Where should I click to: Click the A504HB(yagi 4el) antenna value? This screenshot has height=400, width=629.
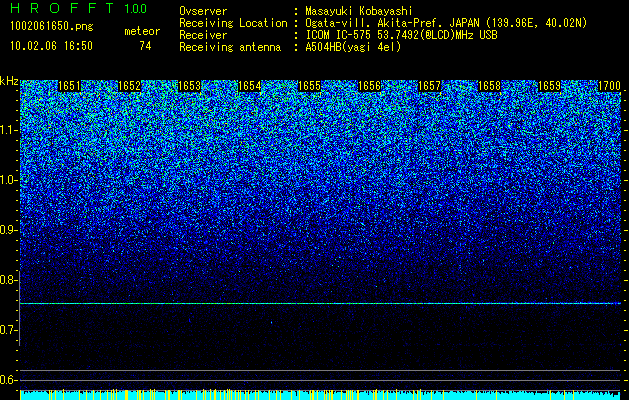click(353, 47)
